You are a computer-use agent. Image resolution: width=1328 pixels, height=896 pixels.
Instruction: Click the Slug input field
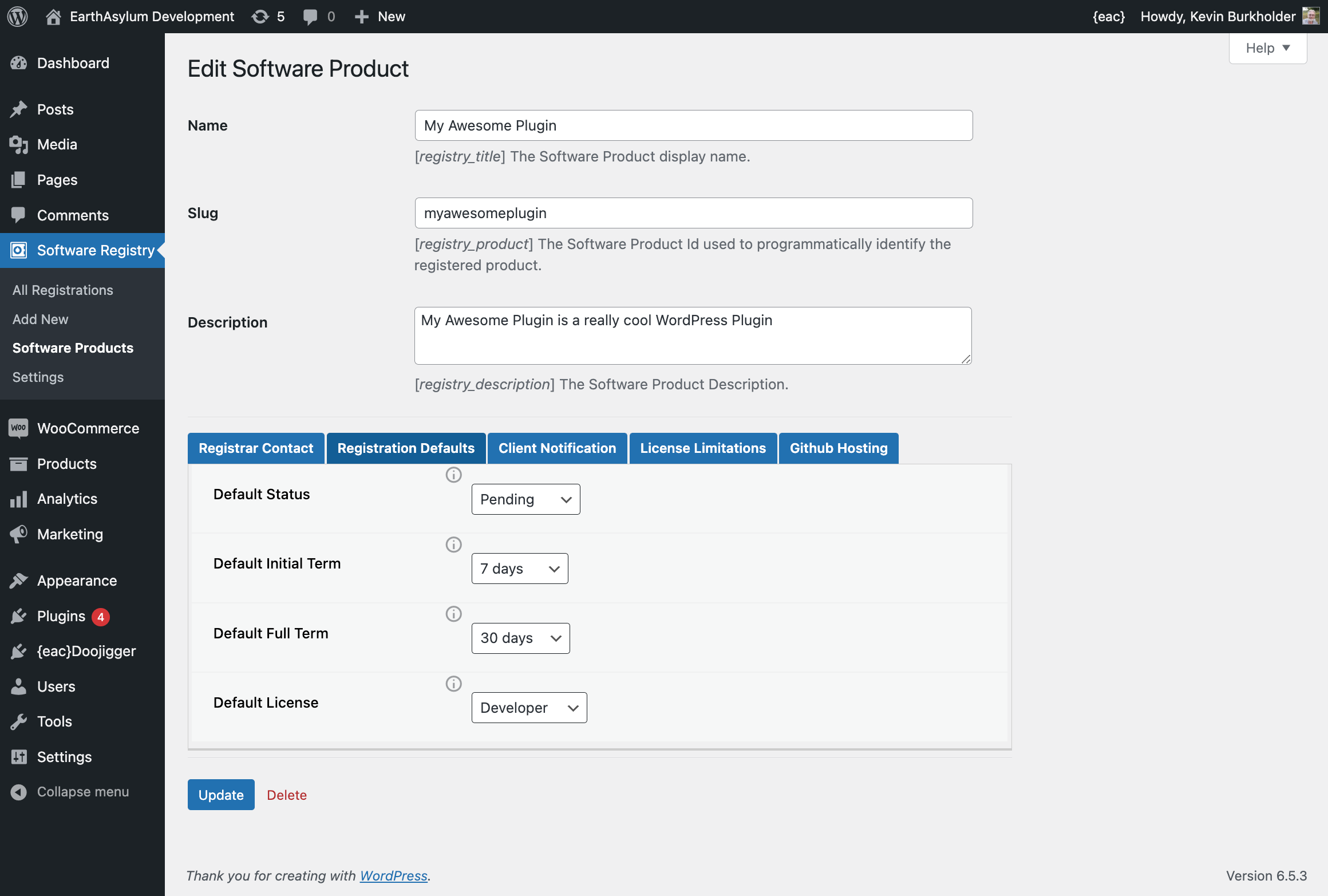click(x=693, y=213)
